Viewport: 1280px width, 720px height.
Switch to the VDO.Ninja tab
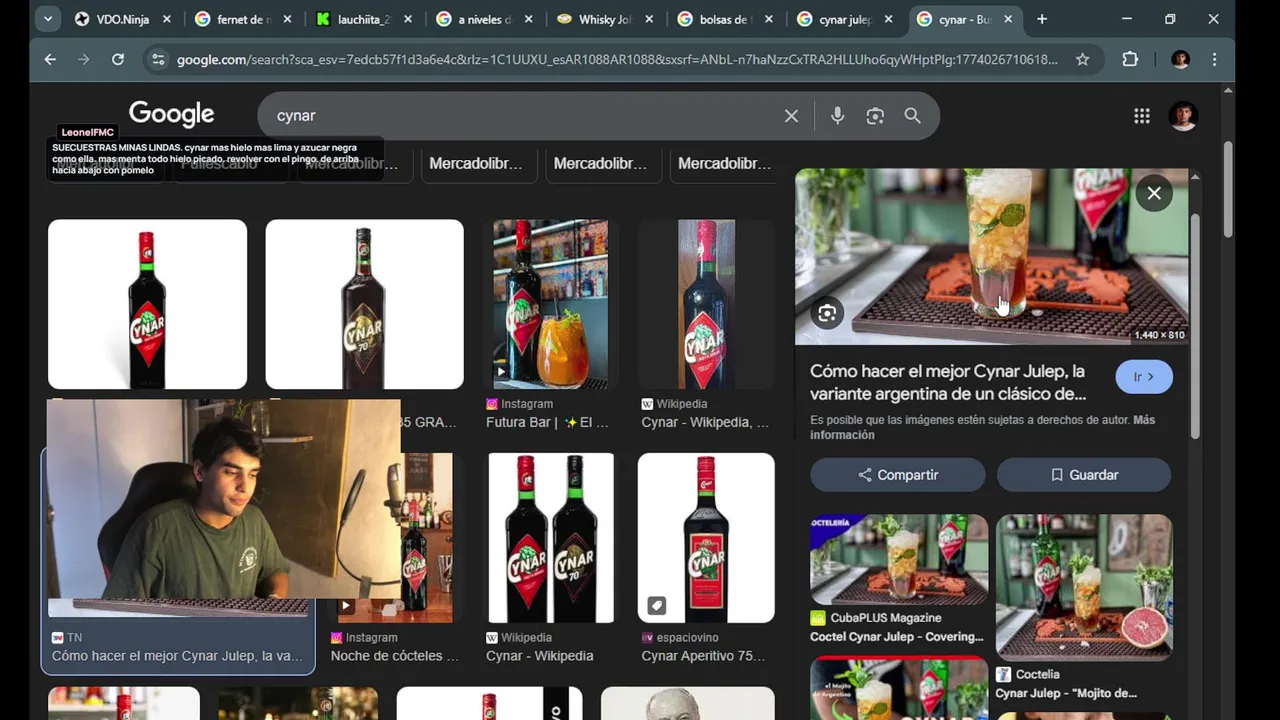(123, 19)
